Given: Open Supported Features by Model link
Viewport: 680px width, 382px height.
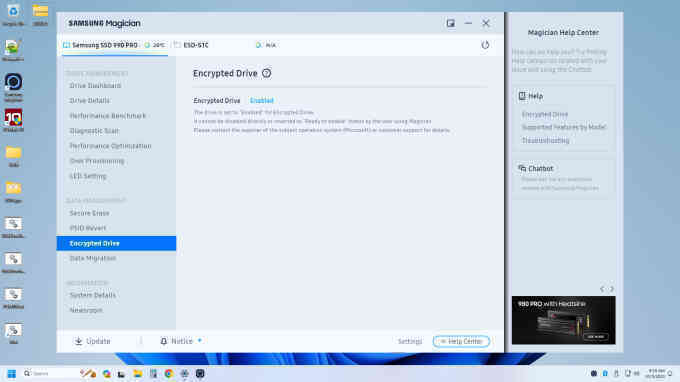Looking at the screenshot, I should [564, 127].
